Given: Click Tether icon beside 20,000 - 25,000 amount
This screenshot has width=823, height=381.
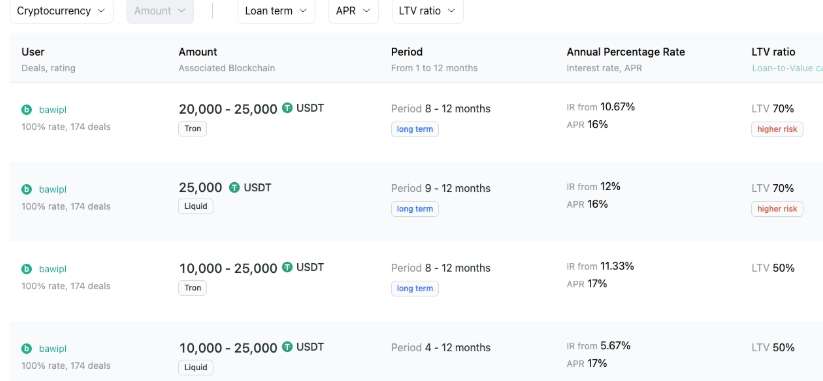Looking at the screenshot, I should pyautogui.click(x=287, y=108).
